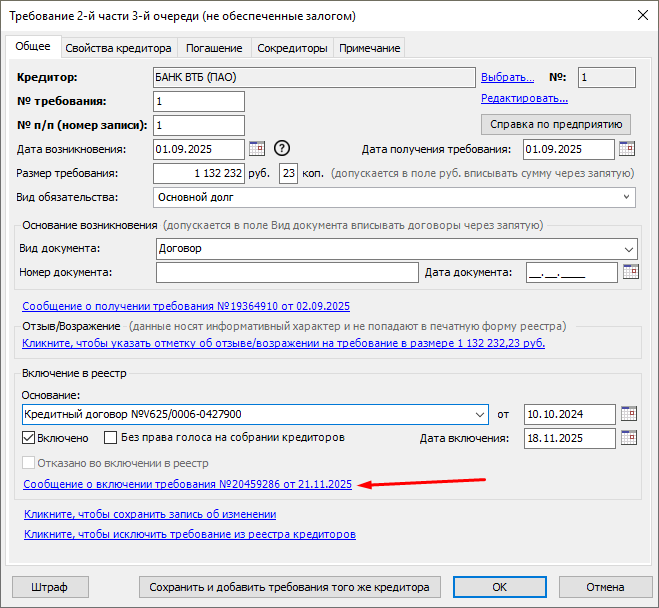Click the question mark help icon
The height and width of the screenshot is (608, 659).
coord(282,149)
